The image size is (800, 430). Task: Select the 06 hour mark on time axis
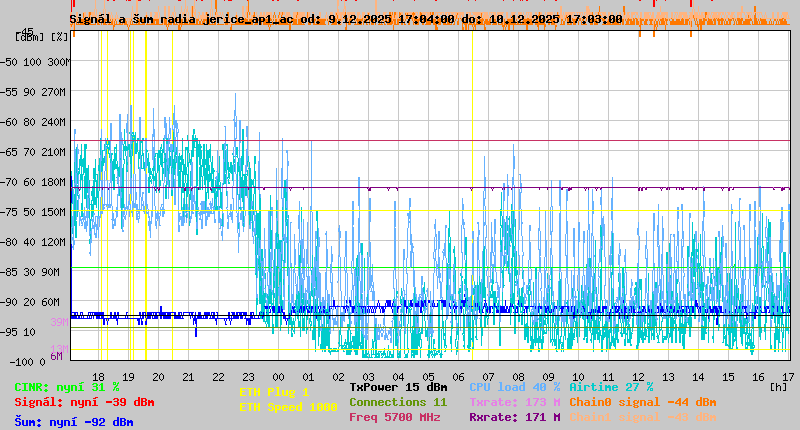pyautogui.click(x=458, y=376)
